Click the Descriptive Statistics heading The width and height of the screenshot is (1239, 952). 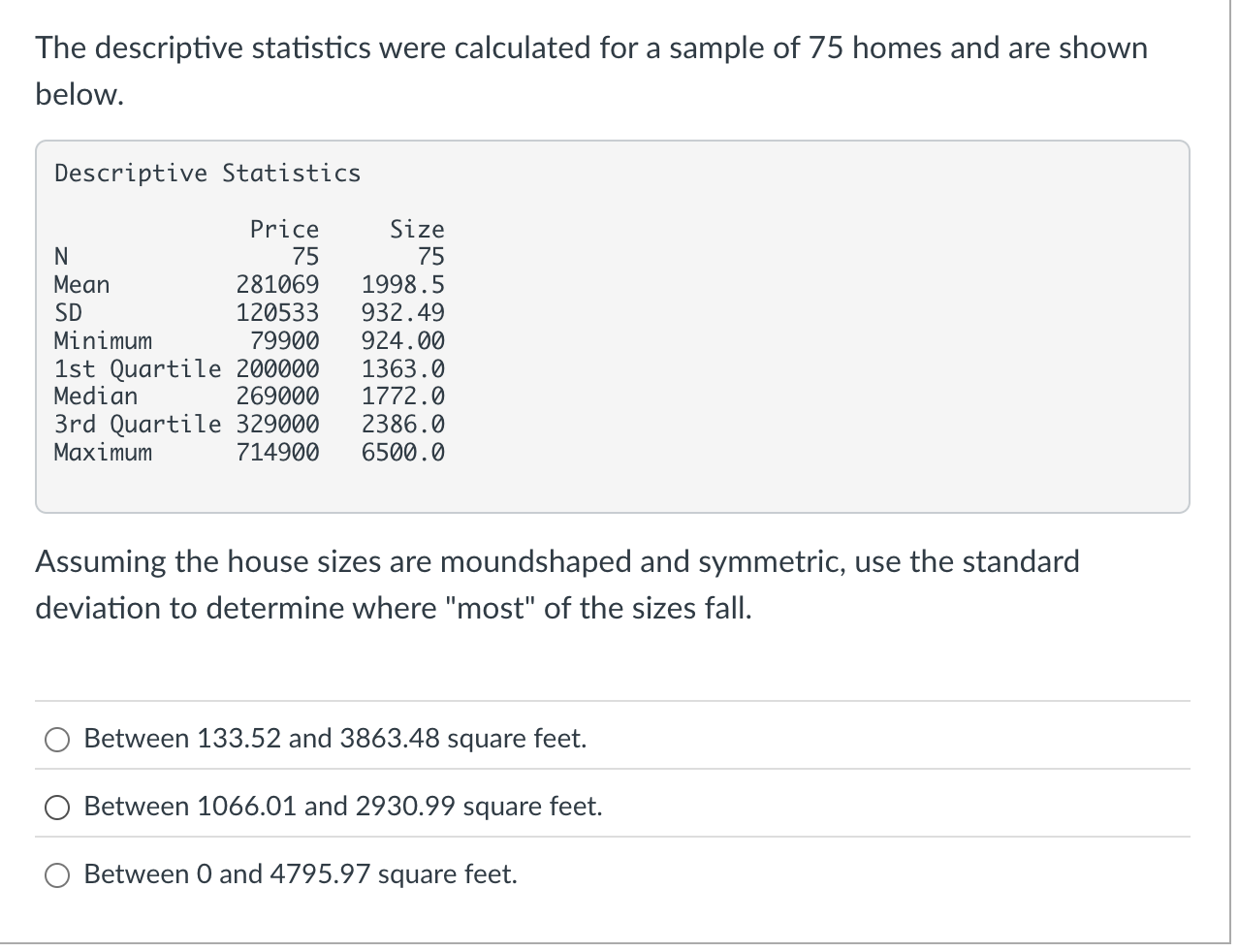point(206,174)
